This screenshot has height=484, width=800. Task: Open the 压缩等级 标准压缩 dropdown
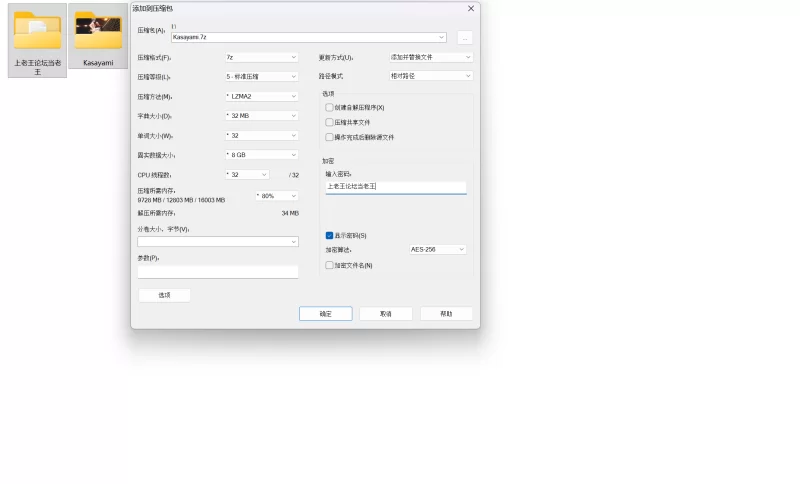point(261,77)
